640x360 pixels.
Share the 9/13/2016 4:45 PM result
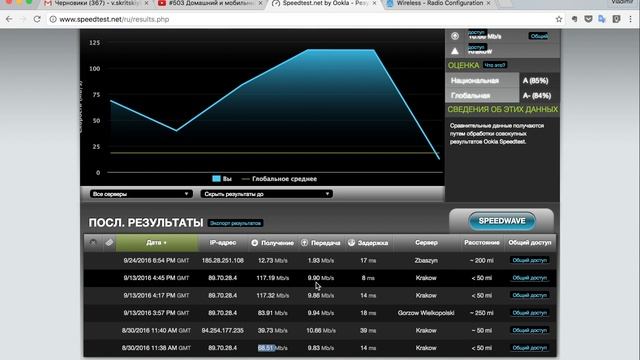[529, 278]
